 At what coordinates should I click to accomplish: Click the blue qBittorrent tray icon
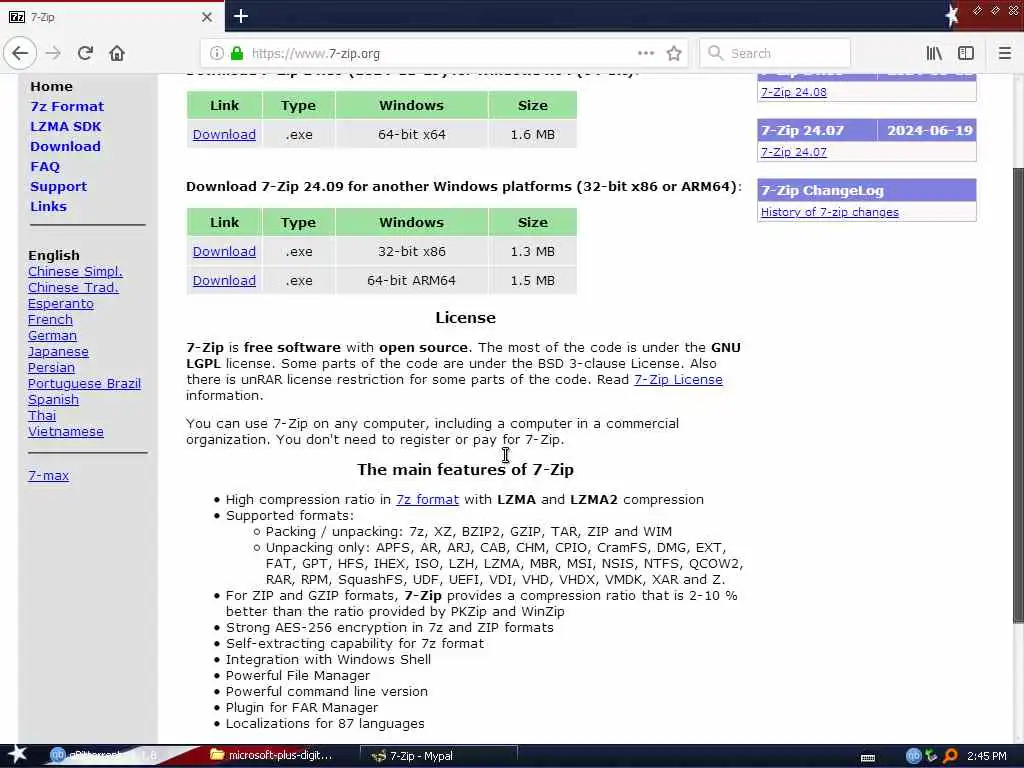pyautogui.click(x=913, y=756)
